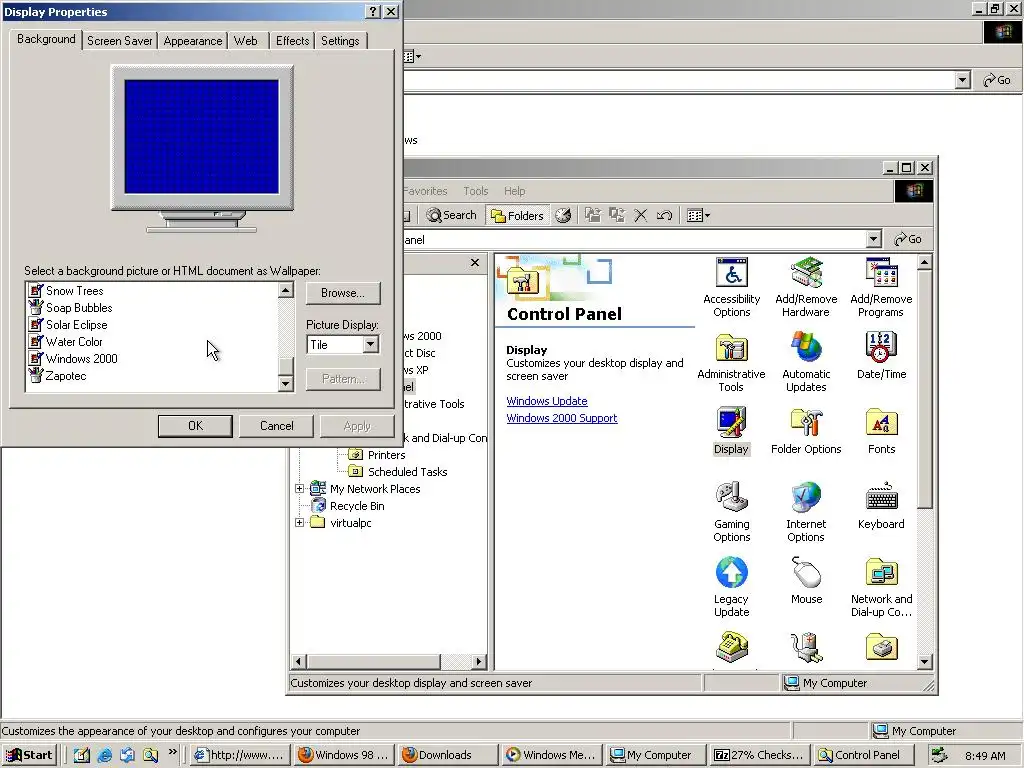The height and width of the screenshot is (768, 1024).
Task: Click the Go button in Control Panel window
Action: (x=908, y=239)
